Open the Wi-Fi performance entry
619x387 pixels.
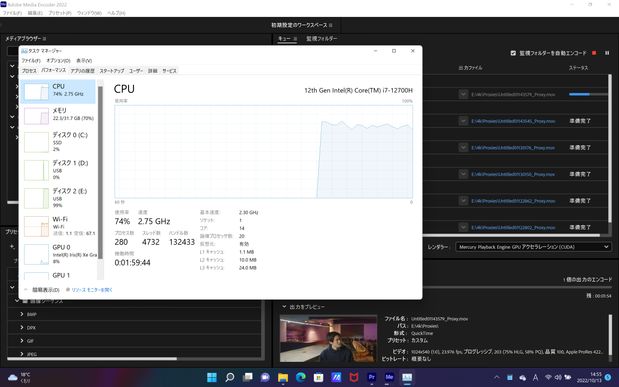(x=58, y=225)
